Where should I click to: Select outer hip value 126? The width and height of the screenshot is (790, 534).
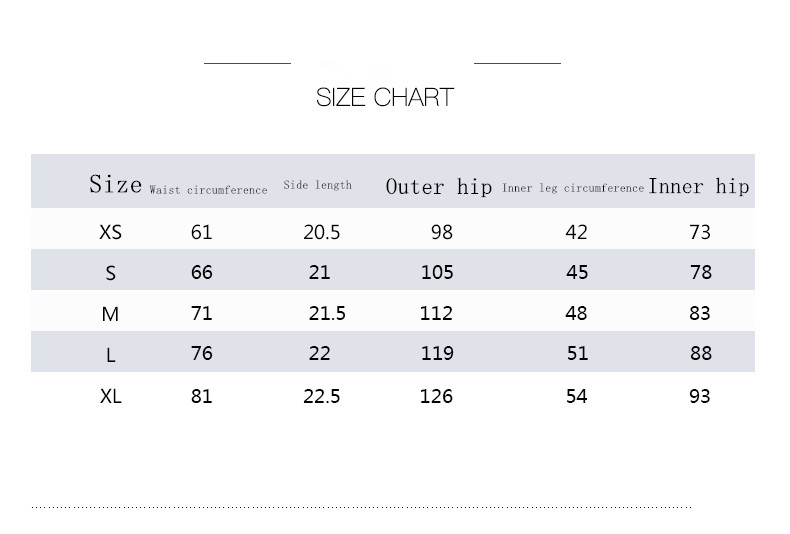click(436, 396)
